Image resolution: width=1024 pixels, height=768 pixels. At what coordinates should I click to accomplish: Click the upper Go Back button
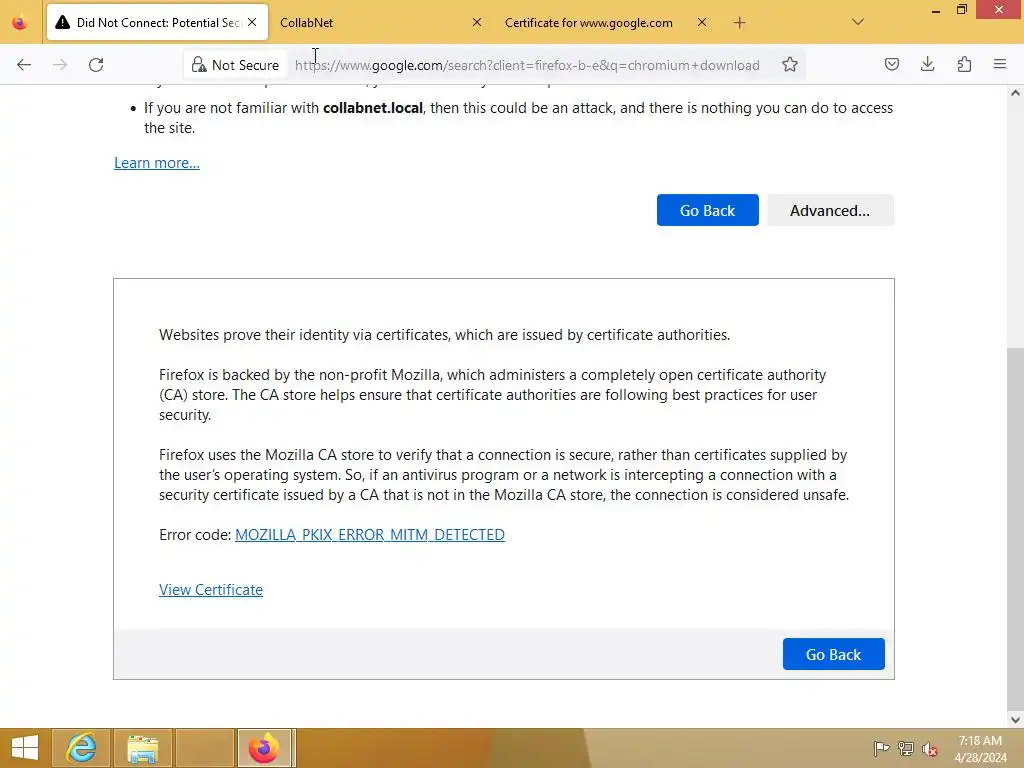point(708,210)
